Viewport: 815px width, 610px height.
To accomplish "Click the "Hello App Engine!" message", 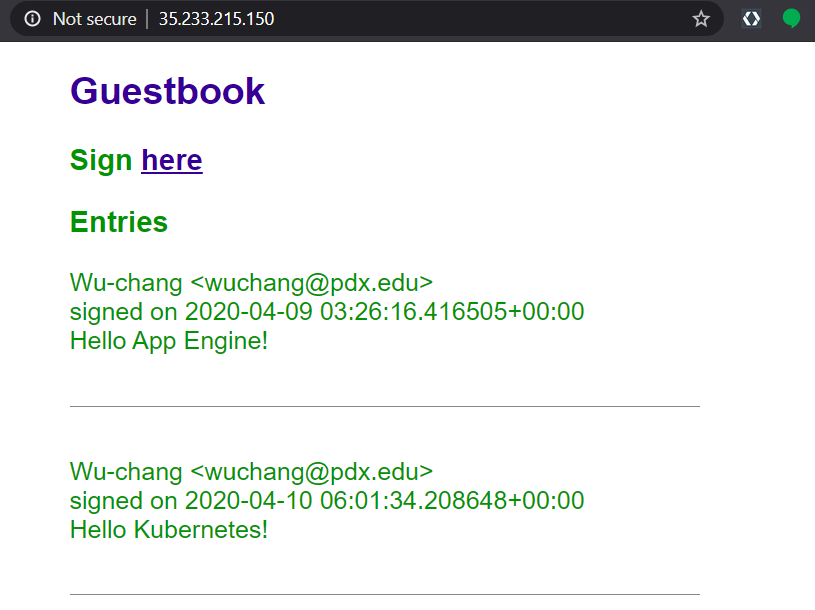I will coord(169,341).
